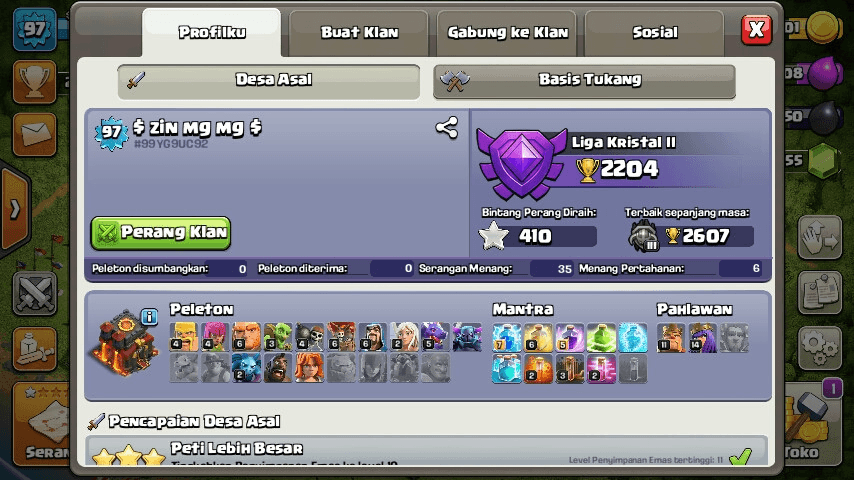Tap the share icon next to player name
854x480 pixels.
pos(447,128)
